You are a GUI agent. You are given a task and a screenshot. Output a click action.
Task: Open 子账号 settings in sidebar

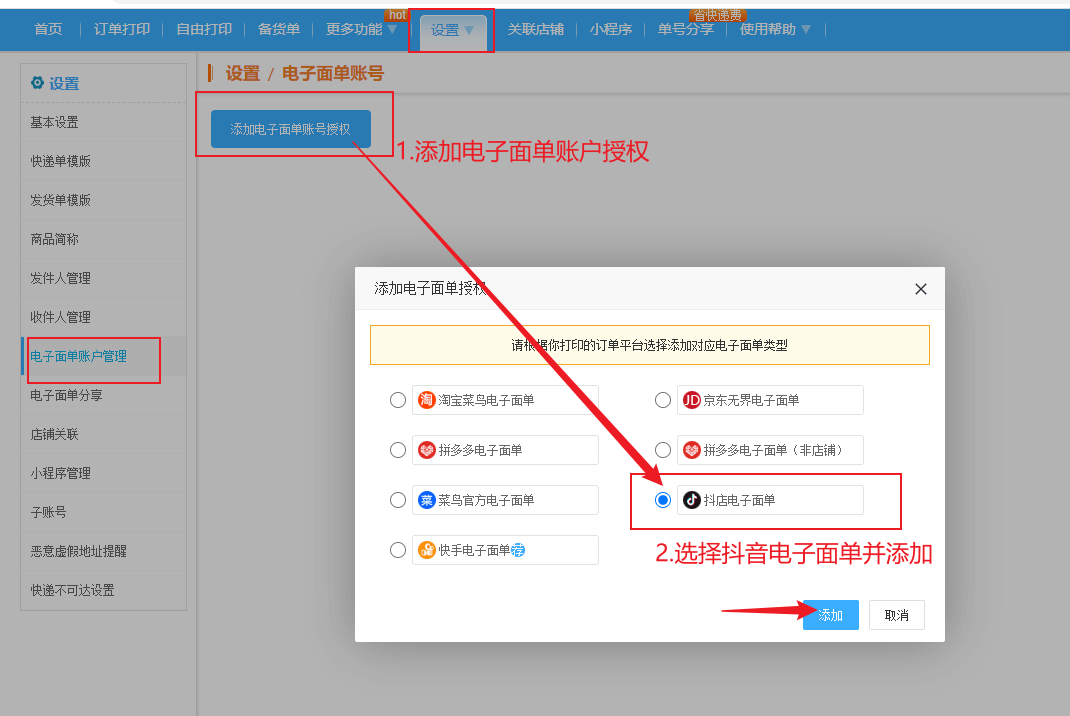click(104, 512)
